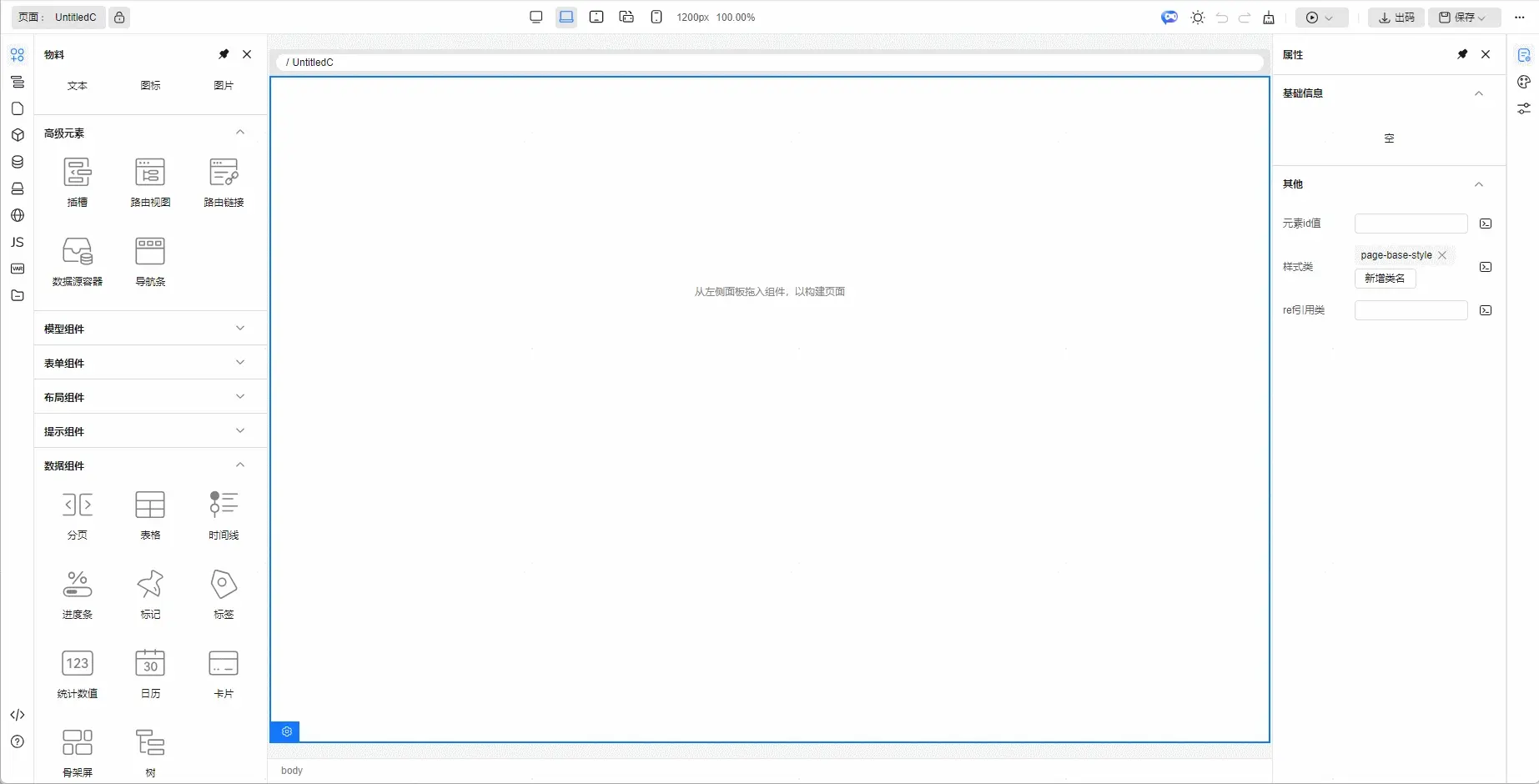Open the data source database icon

(x=18, y=162)
